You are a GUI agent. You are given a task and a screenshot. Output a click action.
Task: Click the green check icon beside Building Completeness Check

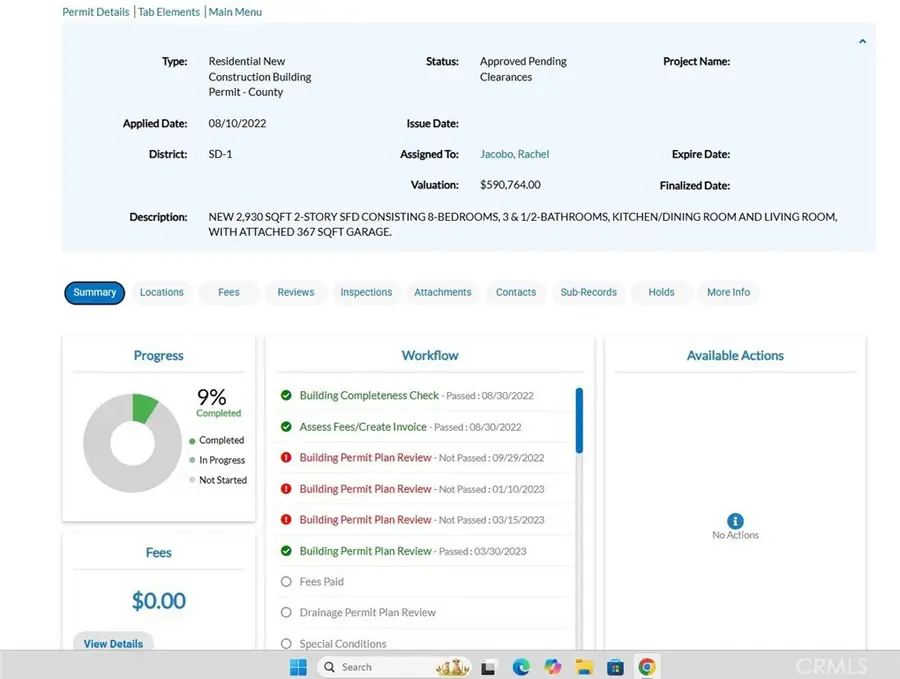tap(286, 396)
